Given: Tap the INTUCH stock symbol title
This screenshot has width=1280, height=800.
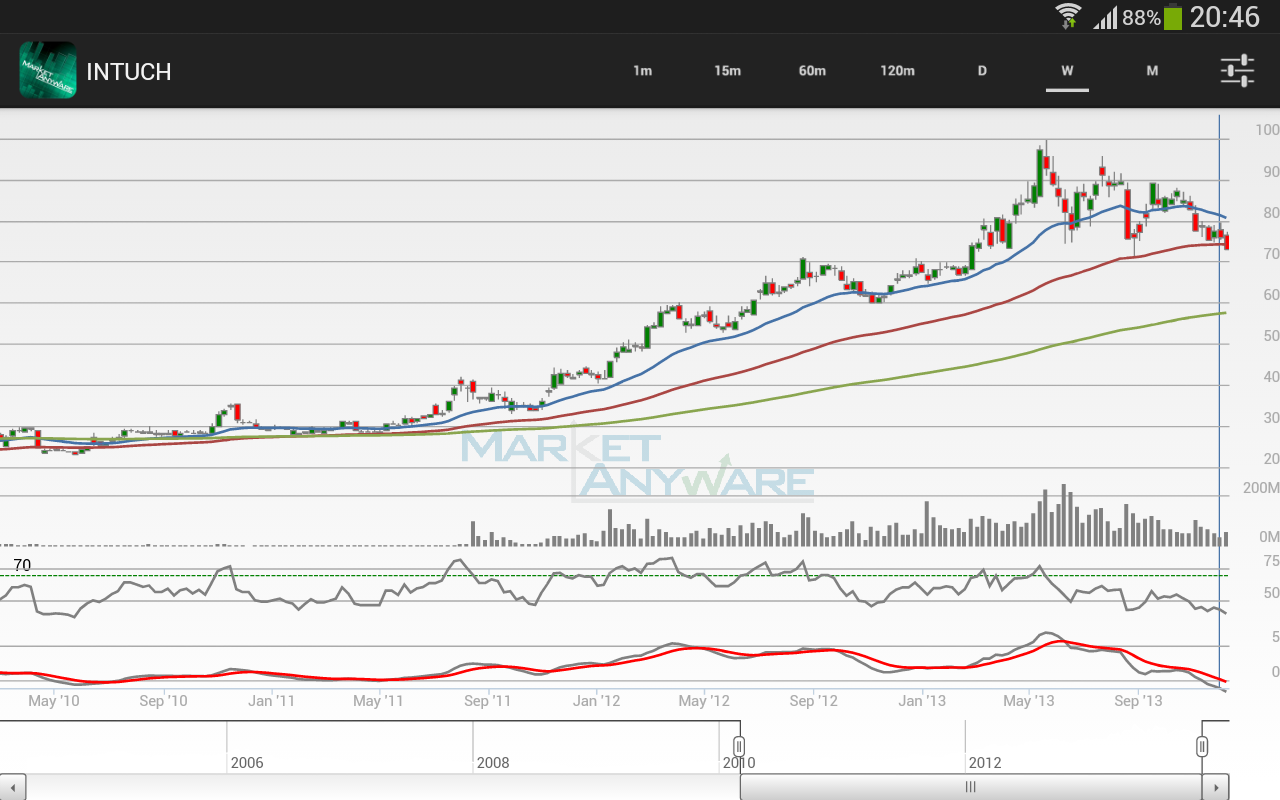Looking at the screenshot, I should coord(129,72).
